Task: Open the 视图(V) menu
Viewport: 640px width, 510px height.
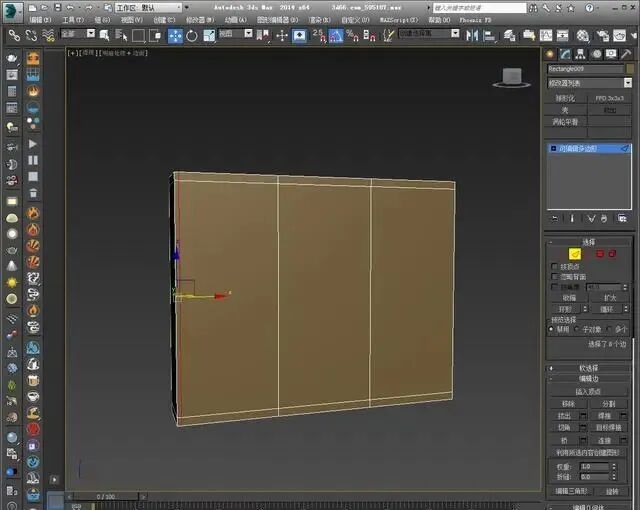Action: tap(131, 20)
